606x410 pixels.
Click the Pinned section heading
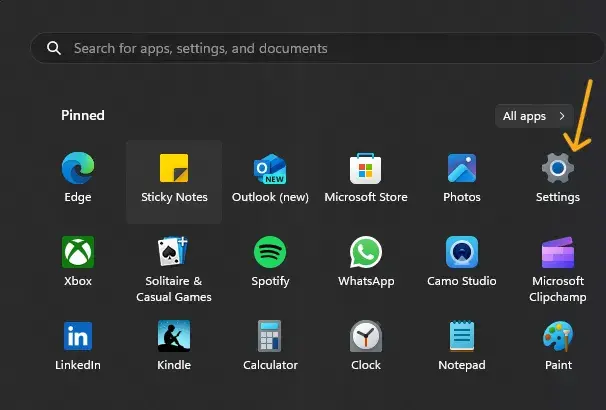pos(83,115)
